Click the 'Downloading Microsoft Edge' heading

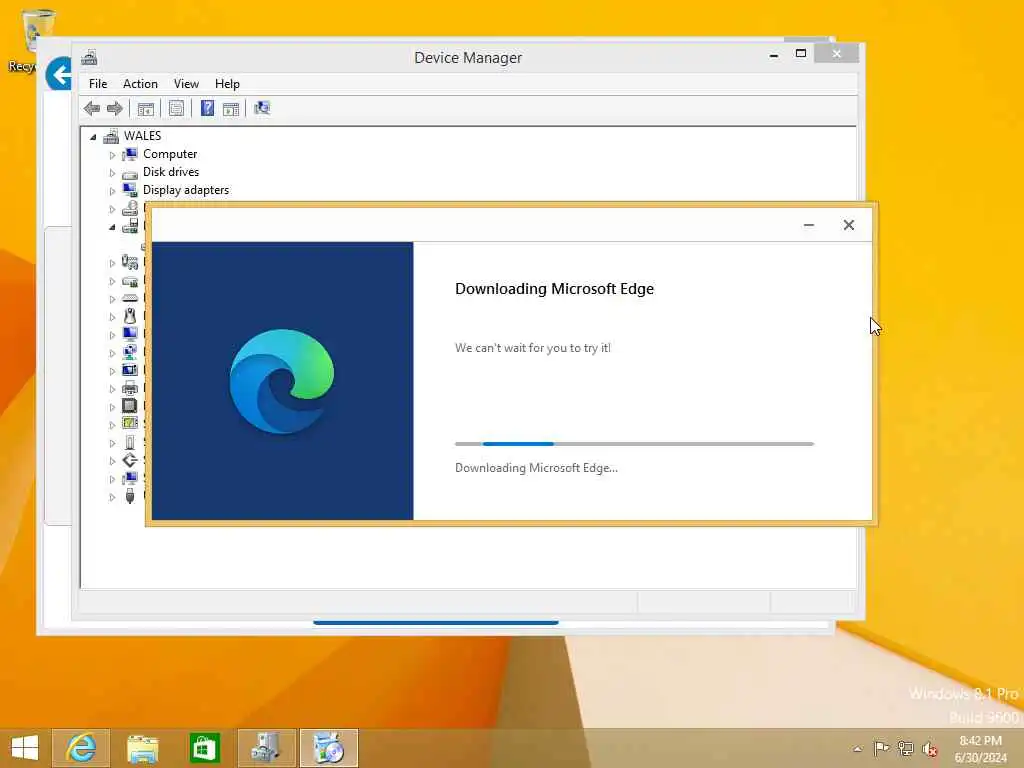point(554,289)
